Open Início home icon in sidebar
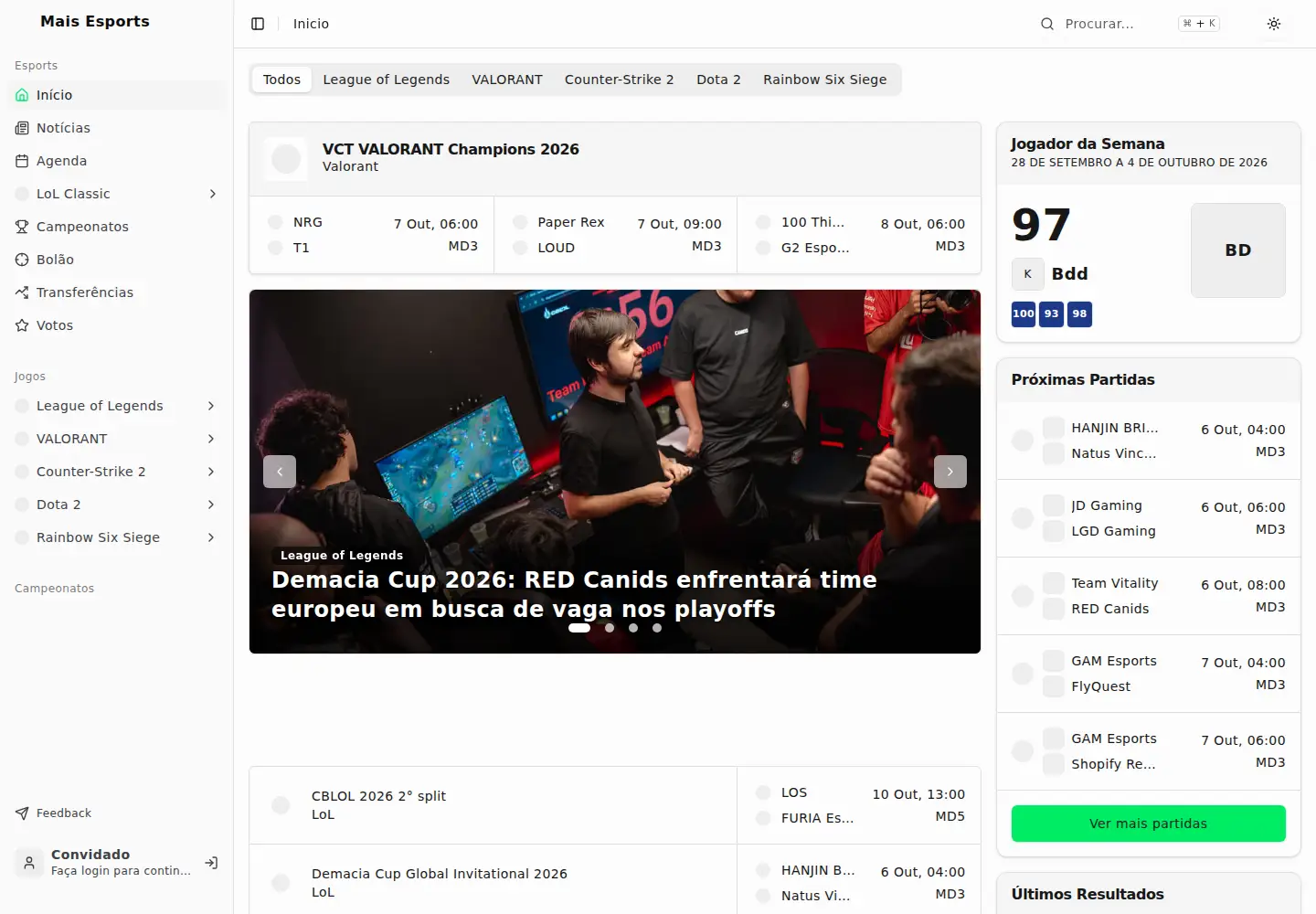This screenshot has width=1316, height=914. [22, 95]
